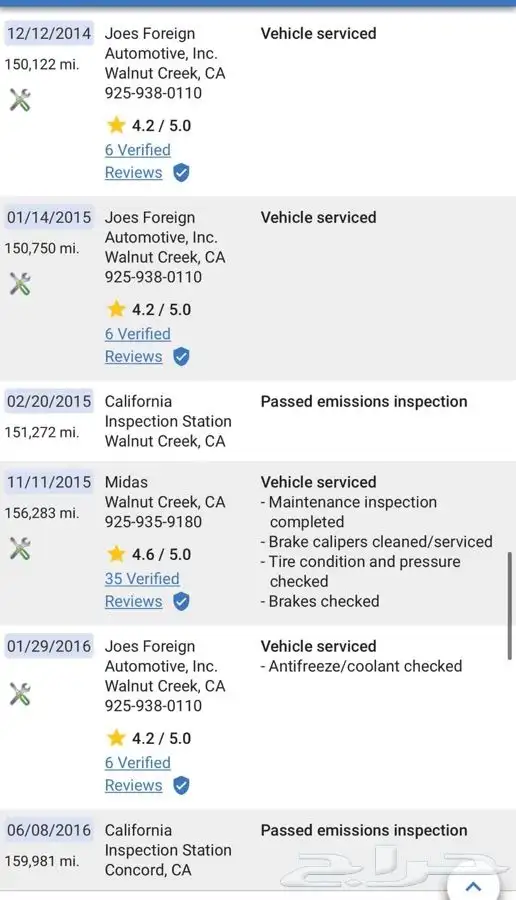Click service wrench icon for 01/29/2016 entry

tap(20, 695)
